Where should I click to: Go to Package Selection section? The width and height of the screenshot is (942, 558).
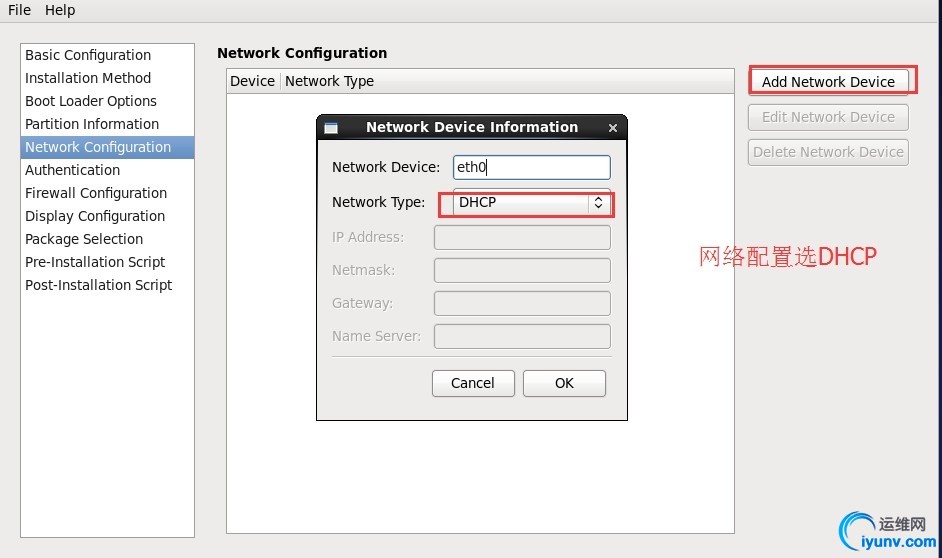84,239
